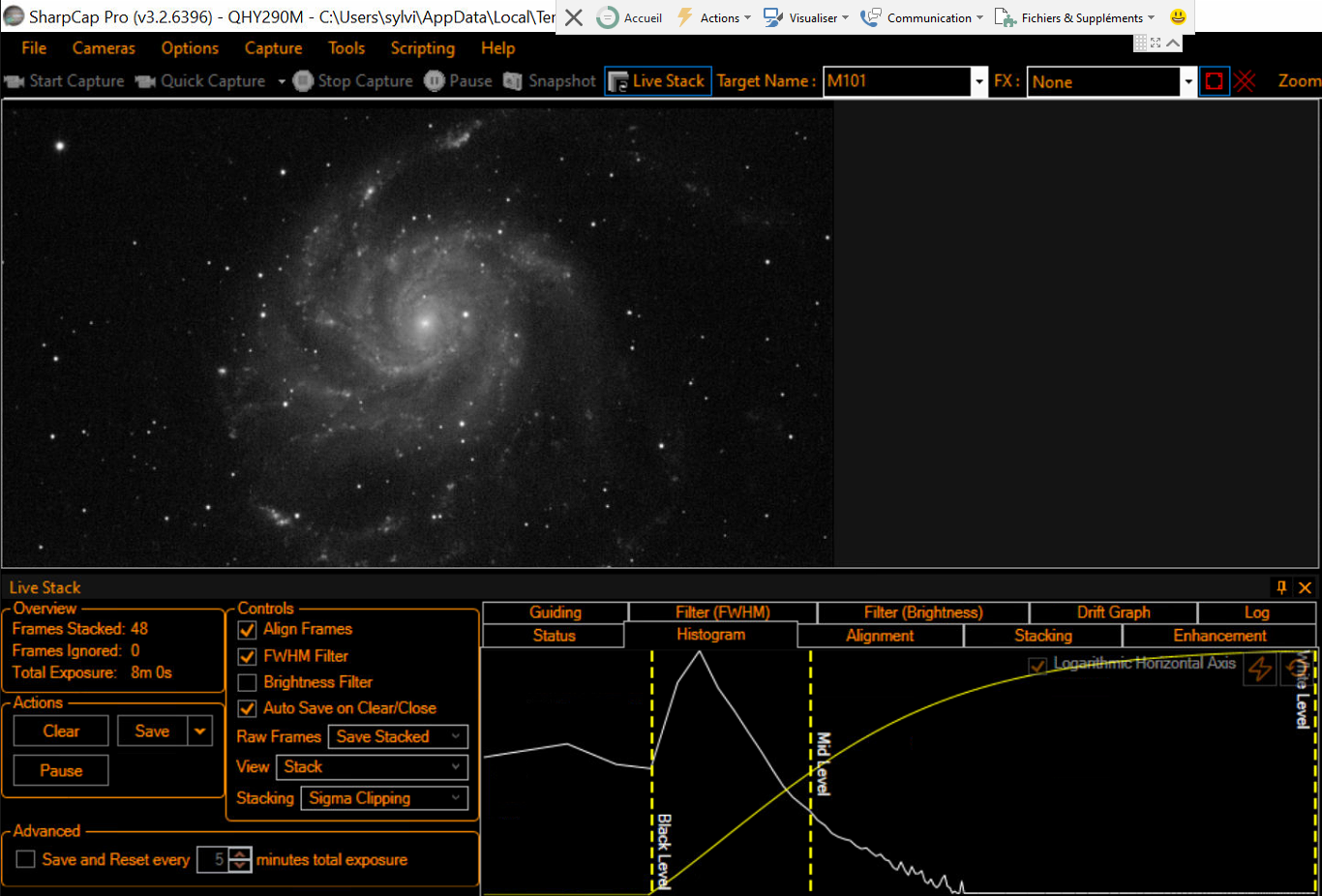Toggle the Align Frames checkbox
The height and width of the screenshot is (896, 1322).
click(247, 630)
